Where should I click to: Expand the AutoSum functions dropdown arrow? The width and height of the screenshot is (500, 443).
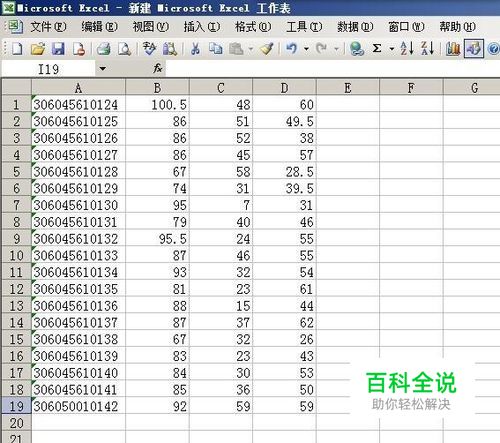[392, 49]
